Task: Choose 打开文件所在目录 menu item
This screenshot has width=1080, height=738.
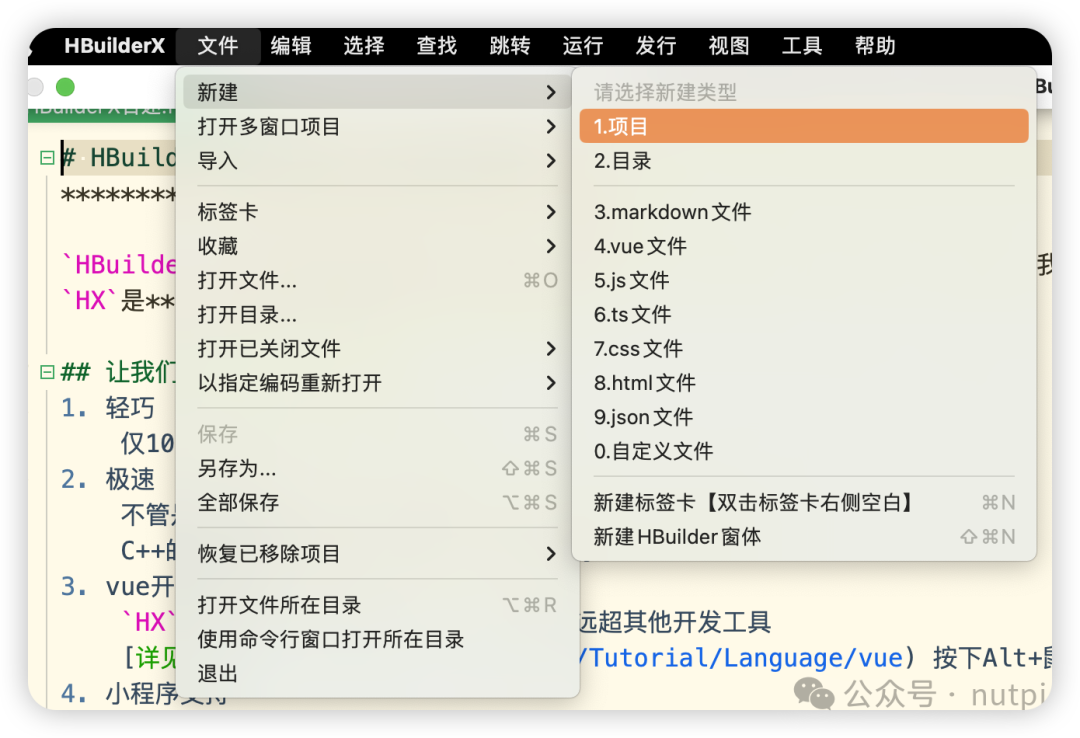Action: pyautogui.click(x=377, y=605)
